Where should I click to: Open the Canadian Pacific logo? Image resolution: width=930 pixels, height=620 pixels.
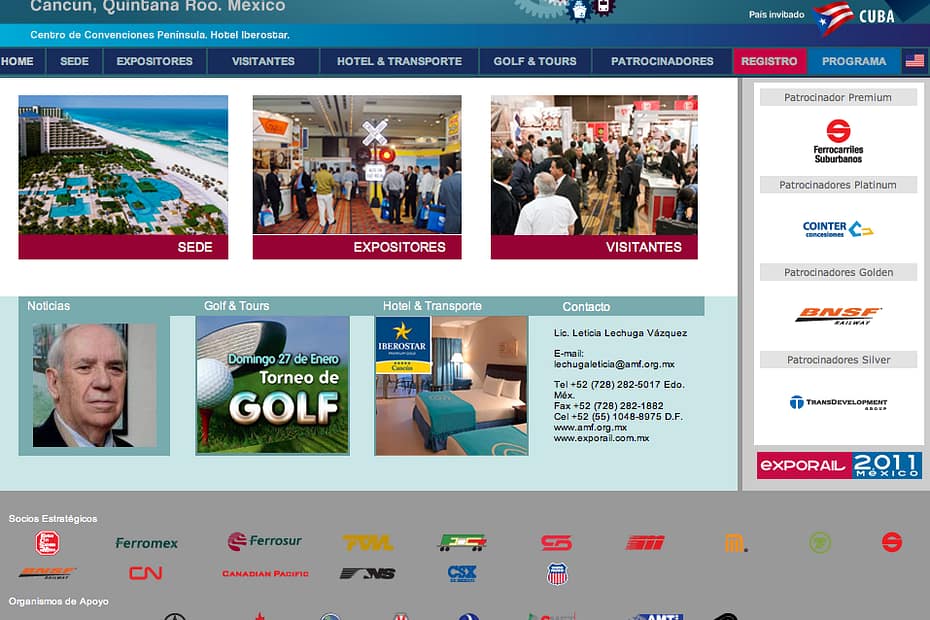(x=265, y=574)
